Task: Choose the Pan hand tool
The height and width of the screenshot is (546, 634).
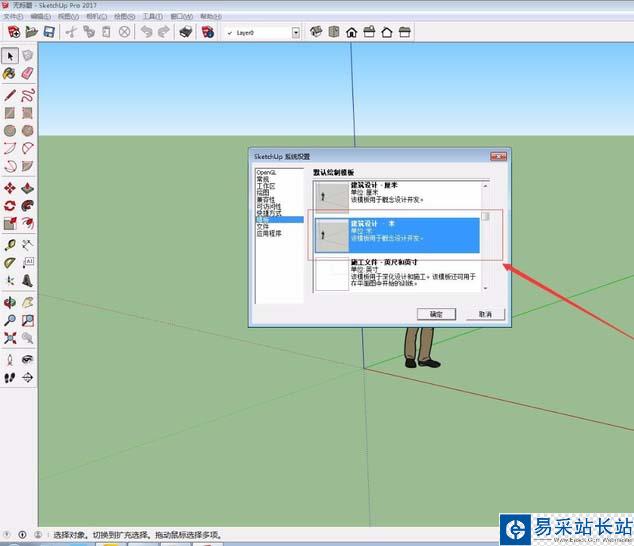Action: point(27,303)
